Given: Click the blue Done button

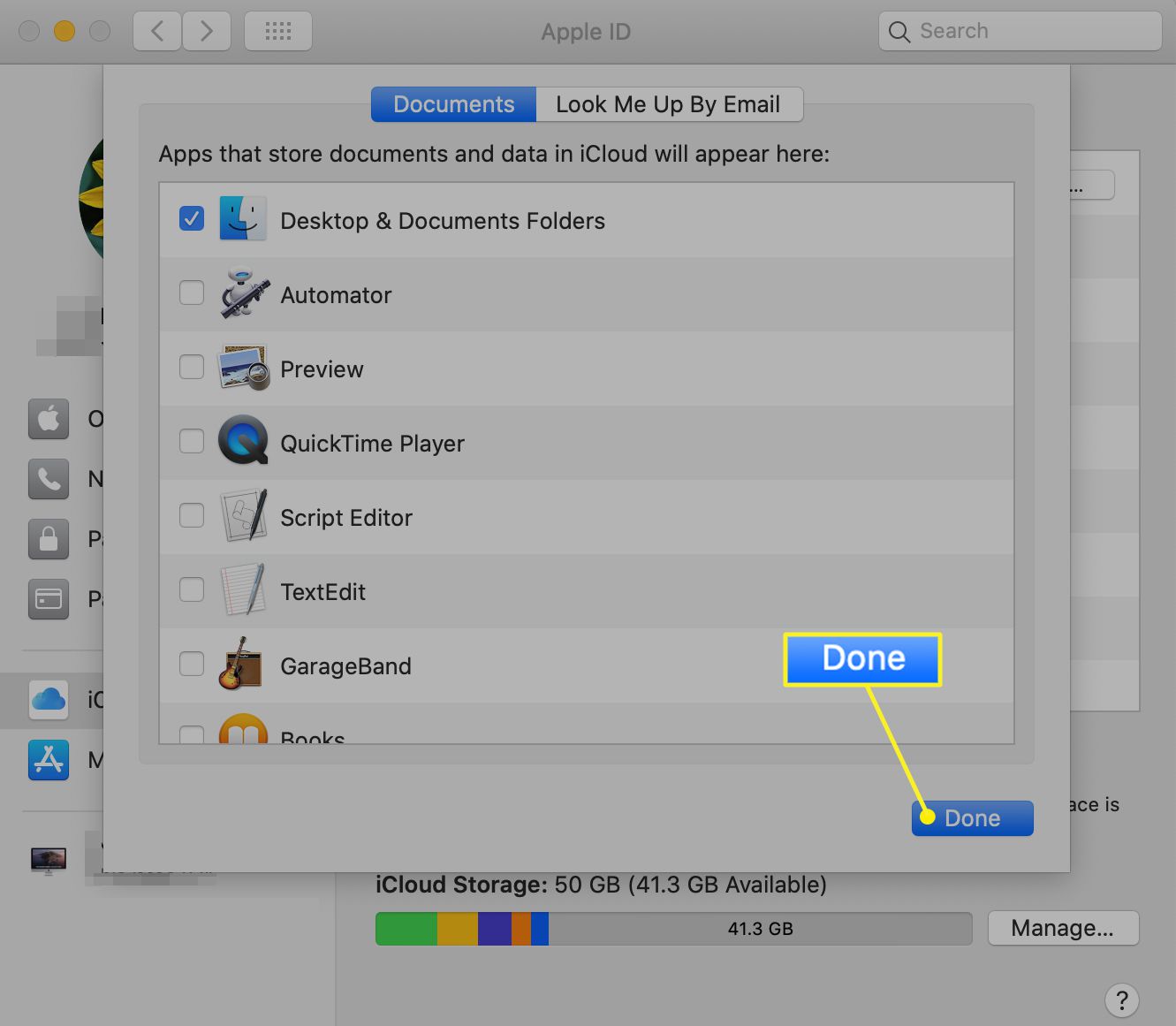Looking at the screenshot, I should pyautogui.click(x=972, y=818).
